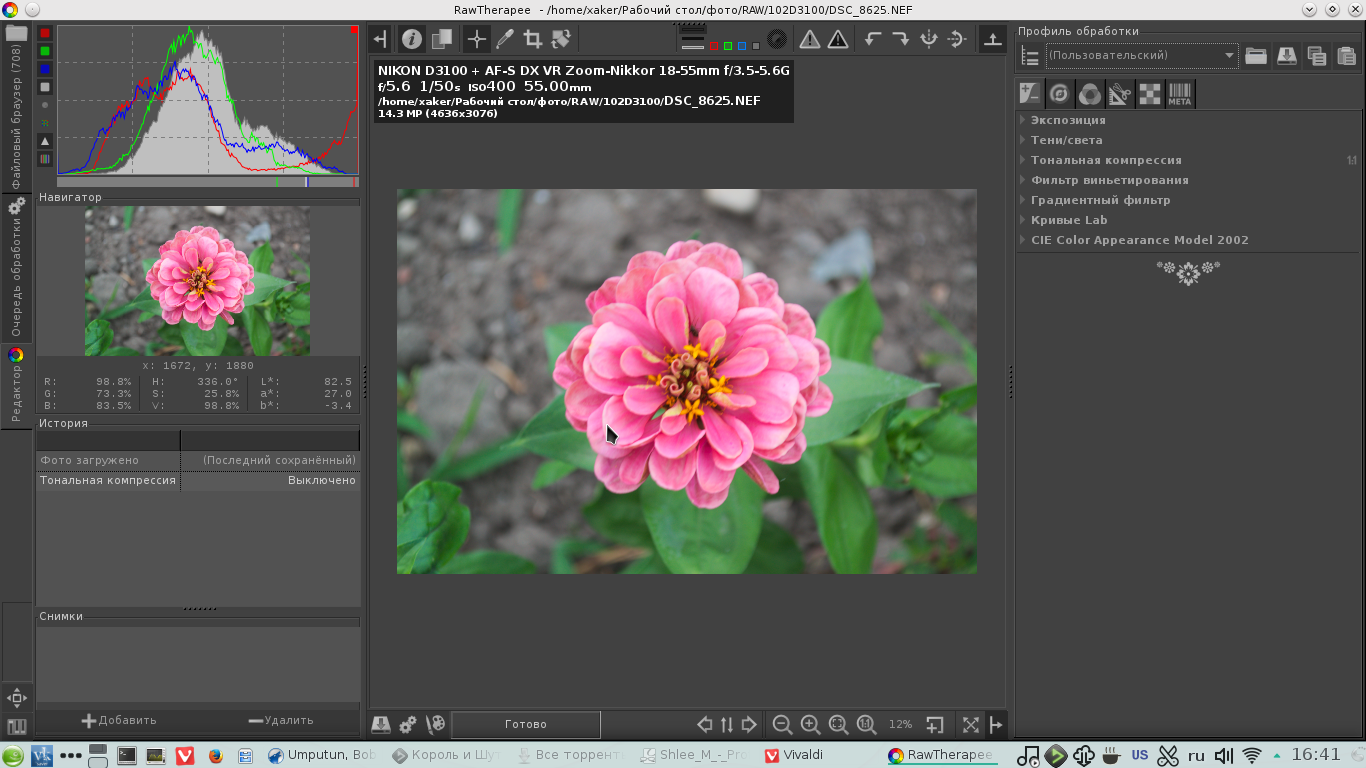Open the Редактор vertical tab

pyautogui.click(x=16, y=386)
